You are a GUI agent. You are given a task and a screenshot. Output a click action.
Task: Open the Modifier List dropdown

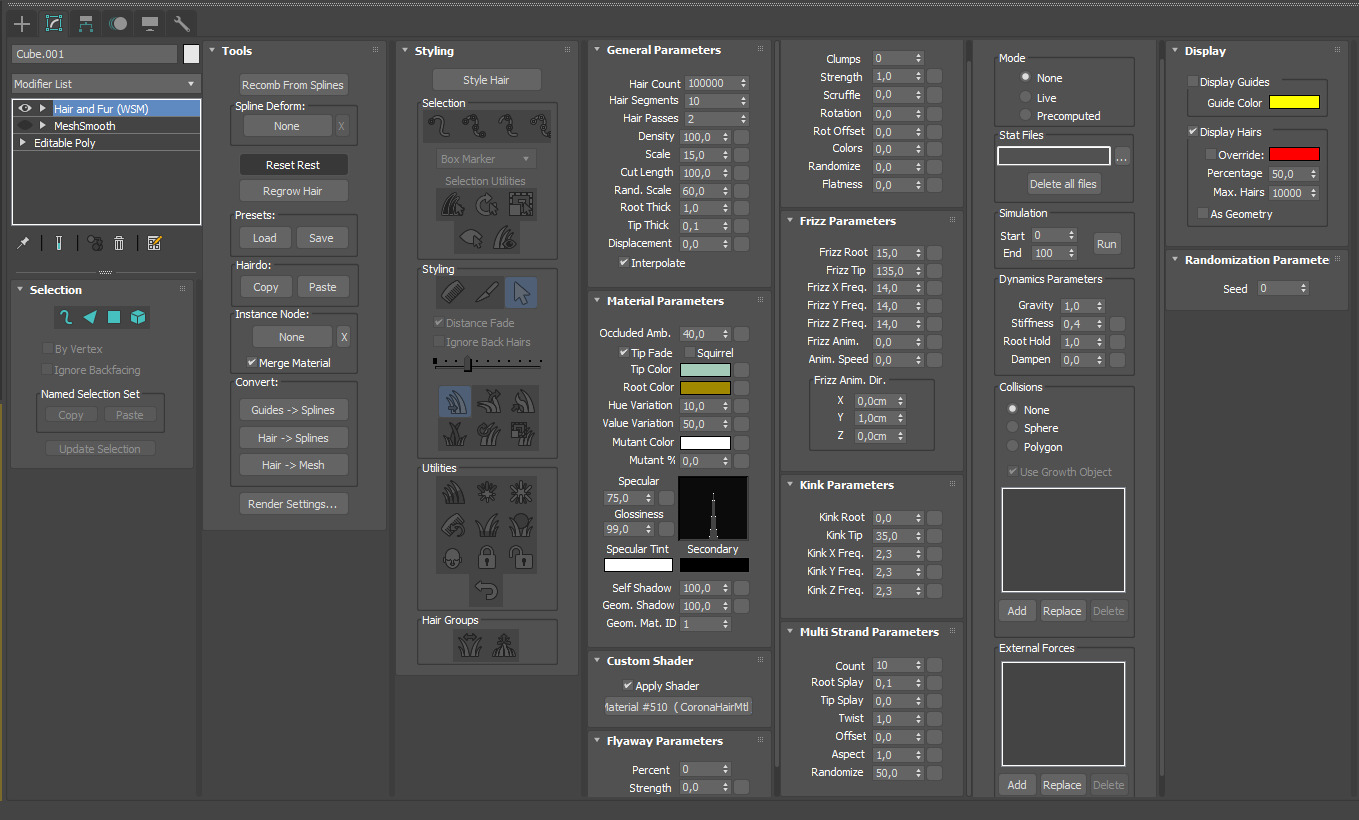[106, 84]
